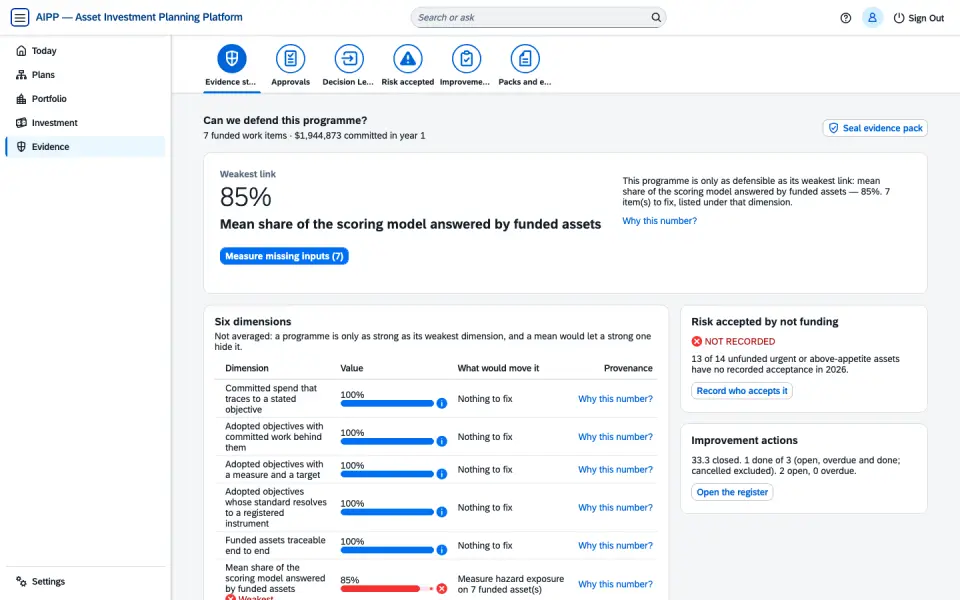
Task: Open Settings in the sidebar
Action: point(85,581)
